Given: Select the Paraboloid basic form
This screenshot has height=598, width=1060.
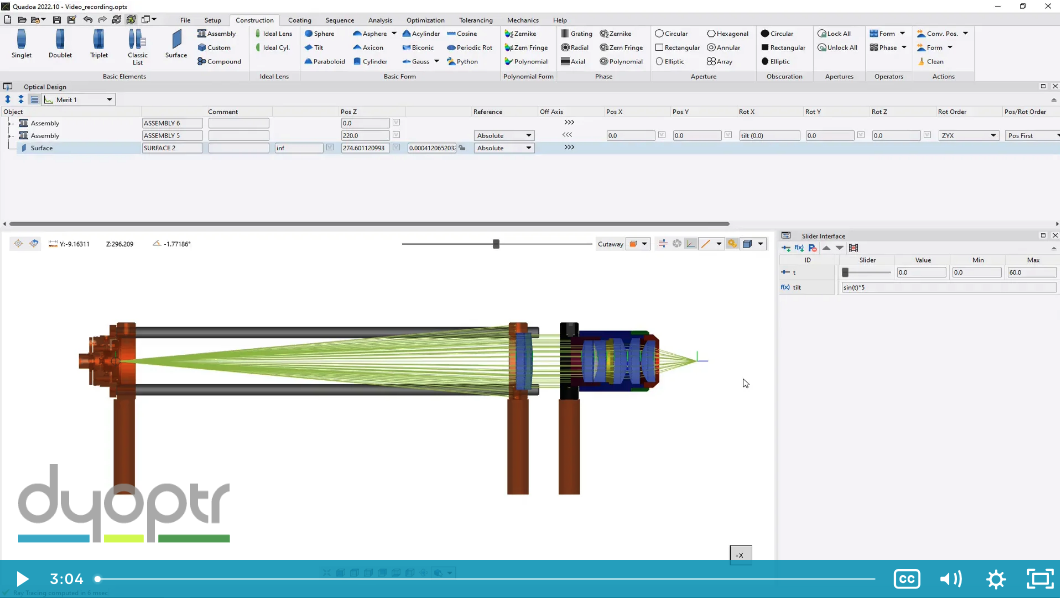Looking at the screenshot, I should 325,61.
